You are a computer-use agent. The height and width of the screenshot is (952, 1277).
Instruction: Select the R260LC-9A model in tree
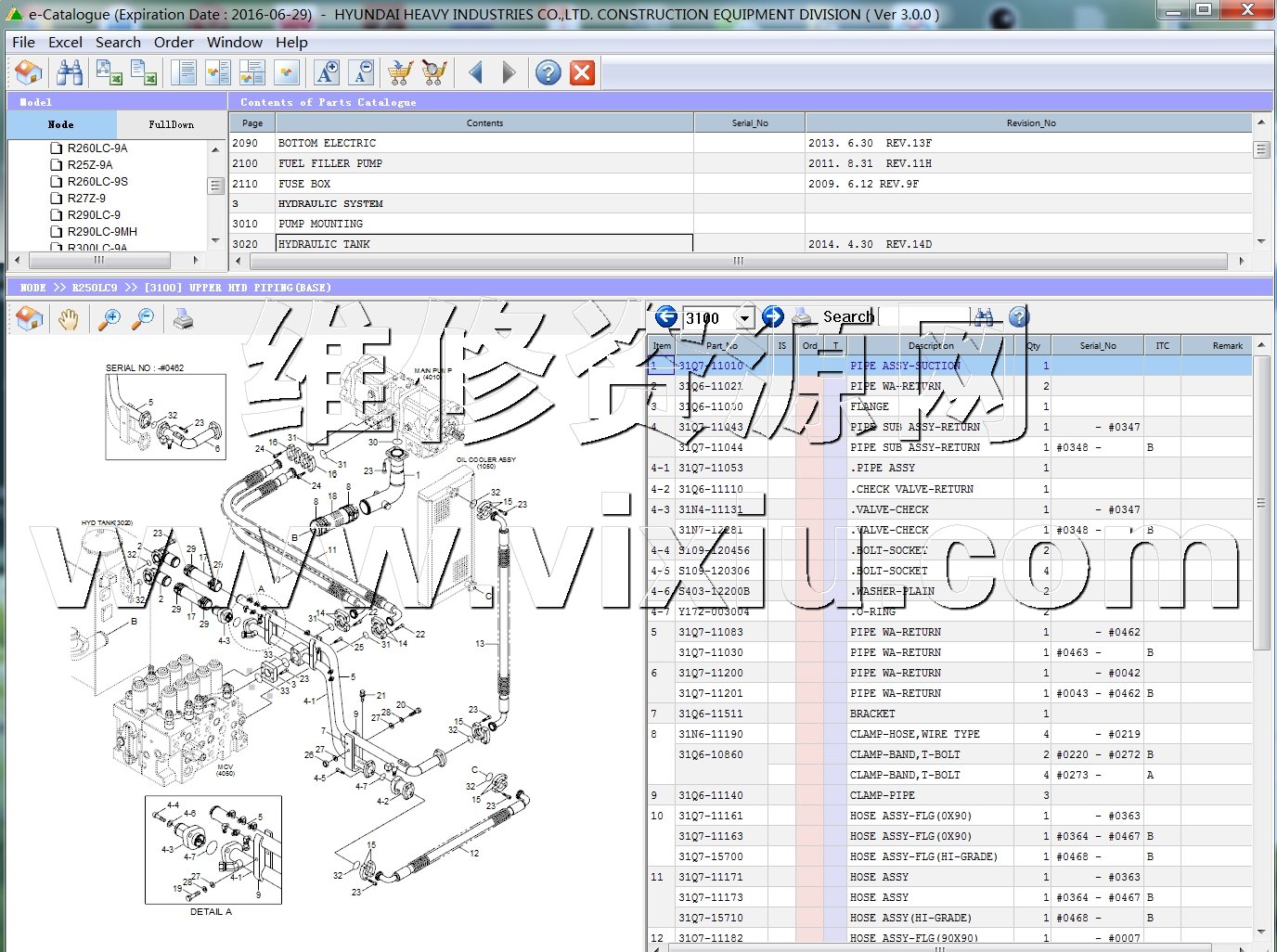(97, 148)
